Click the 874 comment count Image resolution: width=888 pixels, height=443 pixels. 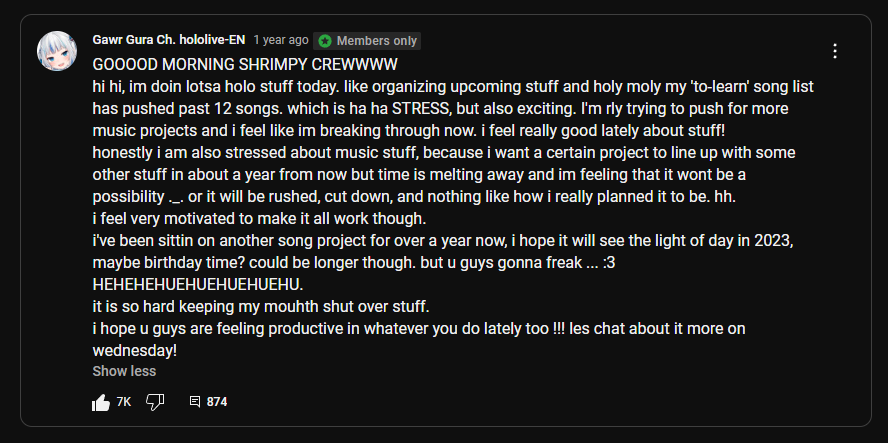tap(217, 402)
